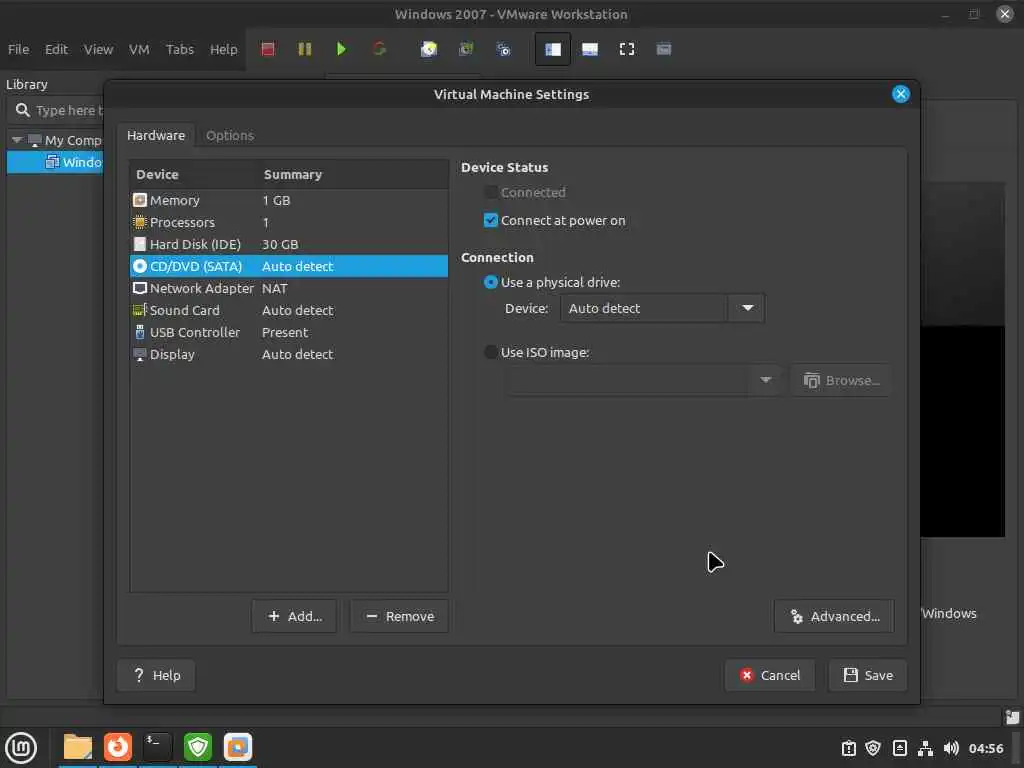Open the File menu
1024x768 pixels.
pyautogui.click(x=18, y=49)
